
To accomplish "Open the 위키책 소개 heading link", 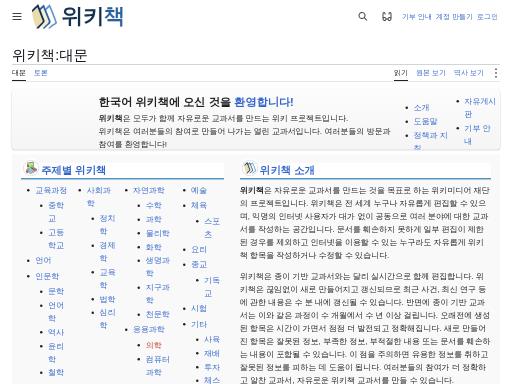I will (287, 170).
